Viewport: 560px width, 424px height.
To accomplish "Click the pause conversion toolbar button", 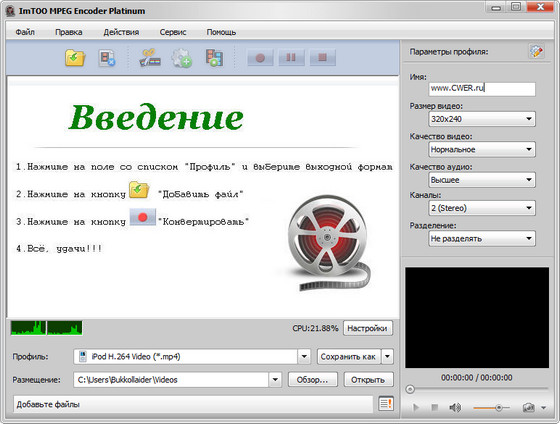I will 291,58.
